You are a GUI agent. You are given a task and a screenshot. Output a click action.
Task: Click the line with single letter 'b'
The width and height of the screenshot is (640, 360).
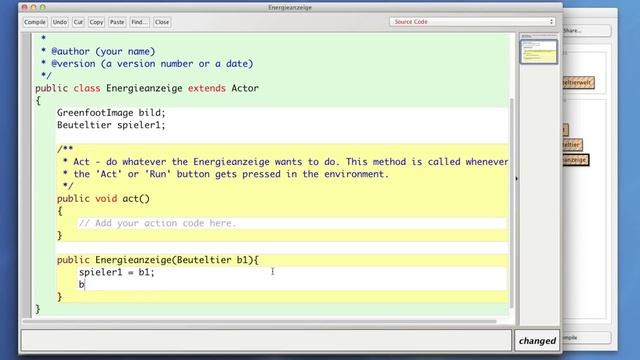point(82,284)
